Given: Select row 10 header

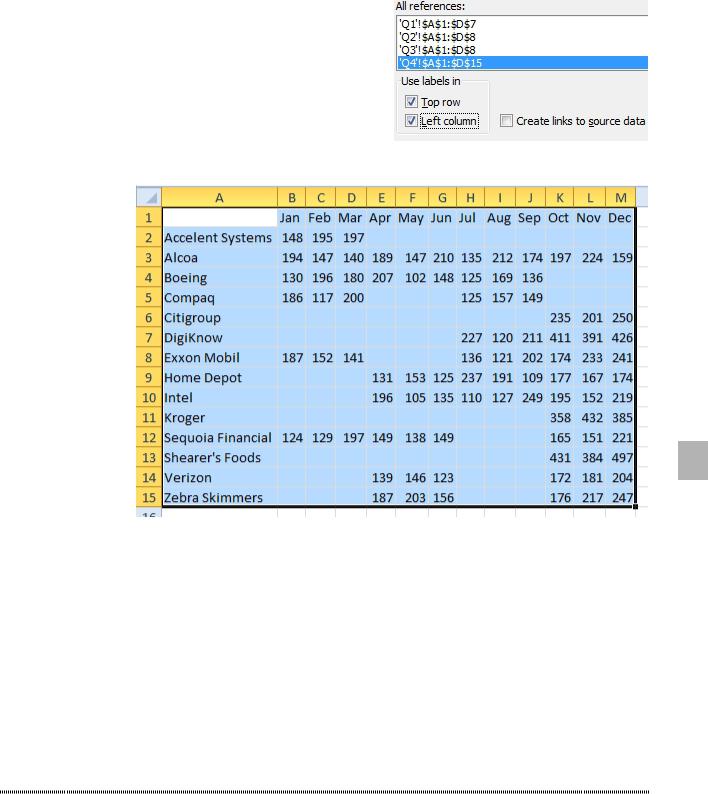Looking at the screenshot, I should click(x=149, y=398).
